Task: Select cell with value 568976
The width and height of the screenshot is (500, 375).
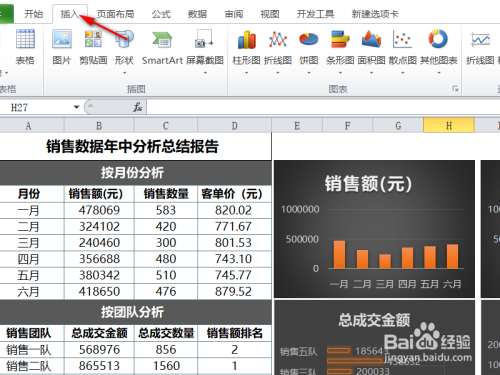Action: click(x=99, y=350)
